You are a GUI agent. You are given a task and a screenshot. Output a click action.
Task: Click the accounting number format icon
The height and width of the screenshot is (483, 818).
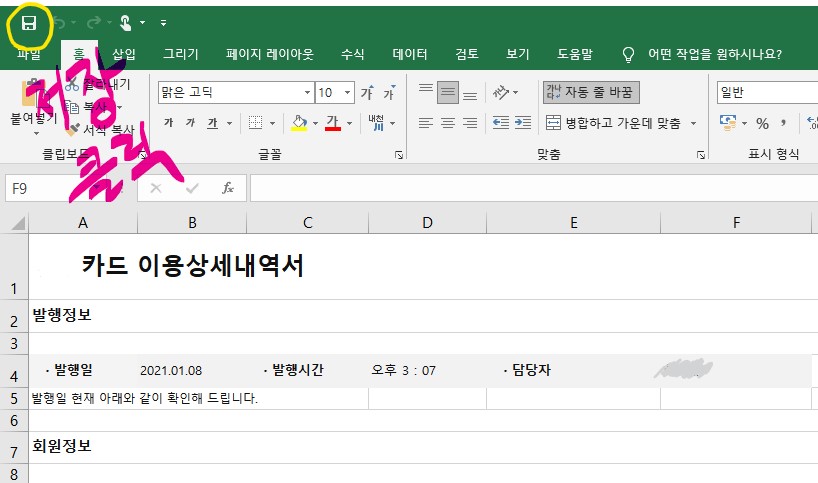tap(728, 123)
